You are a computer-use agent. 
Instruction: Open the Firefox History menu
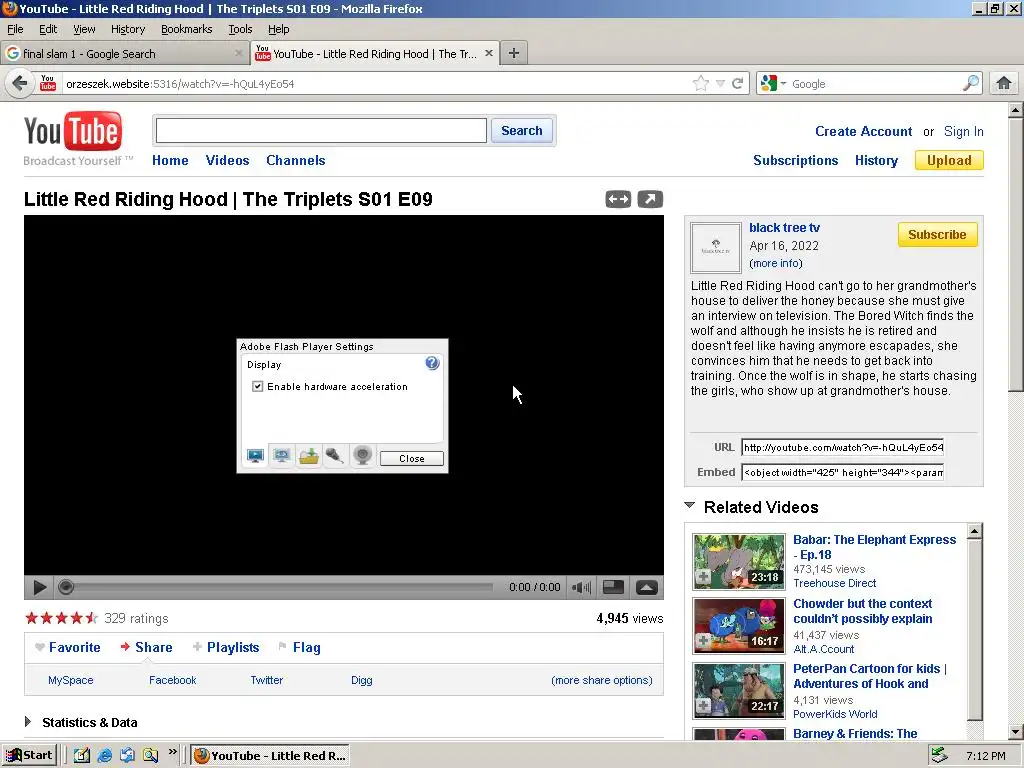(128, 29)
